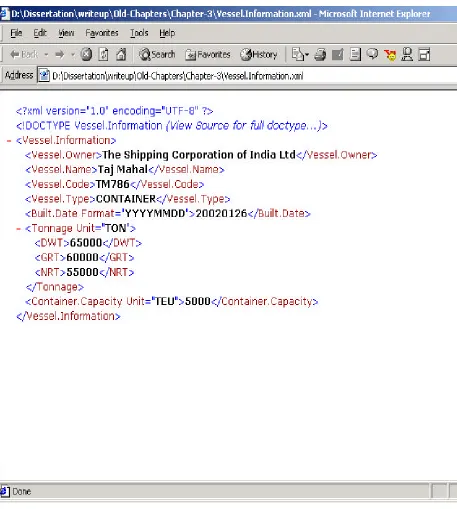The height and width of the screenshot is (509, 457).
Task: Click the 'TON' Unit attribute value
Action: [115, 228]
